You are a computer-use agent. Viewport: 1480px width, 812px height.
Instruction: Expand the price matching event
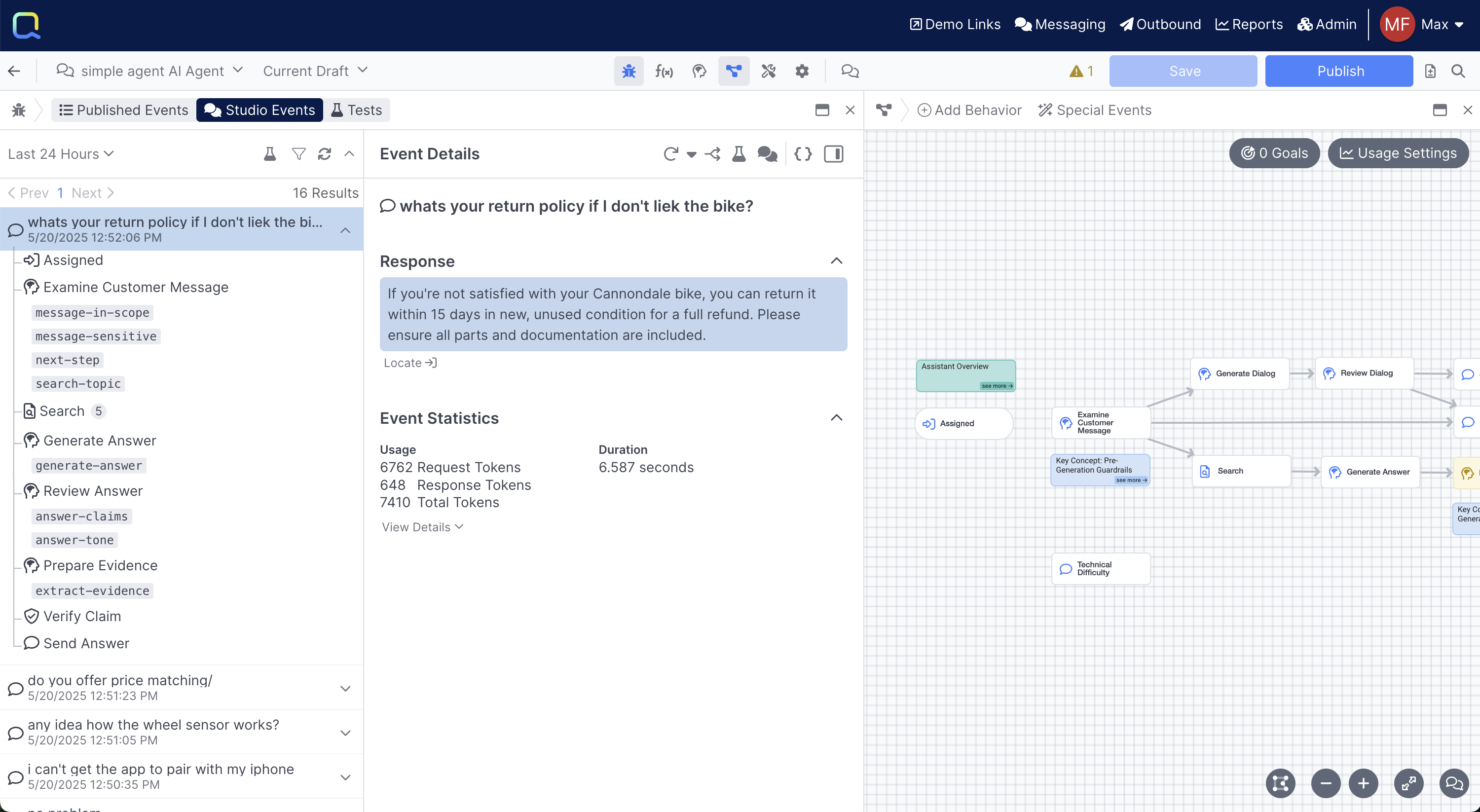345,689
